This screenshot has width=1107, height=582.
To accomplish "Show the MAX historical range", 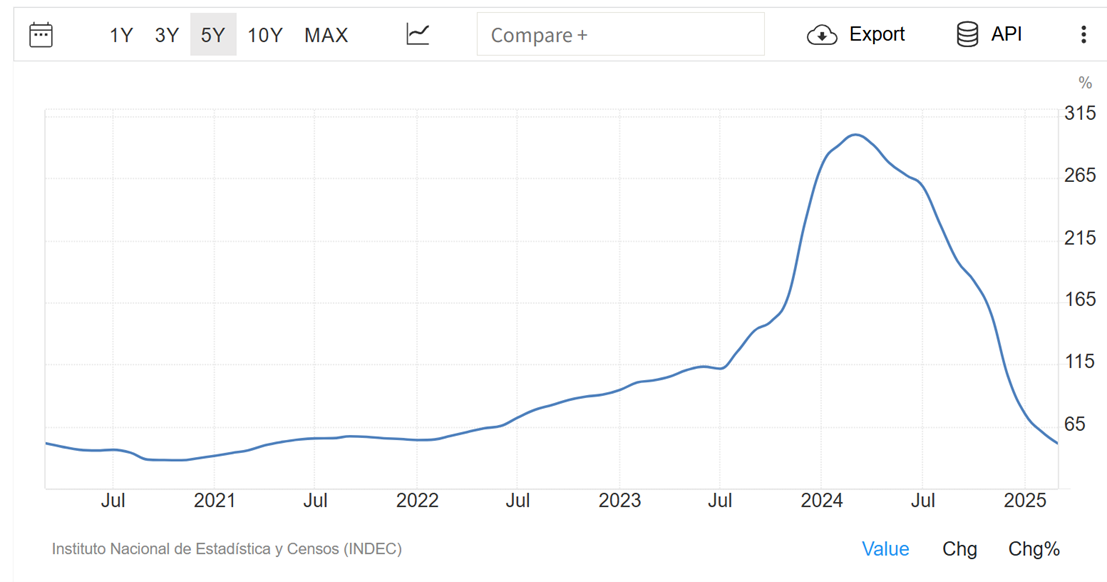I will coord(326,35).
